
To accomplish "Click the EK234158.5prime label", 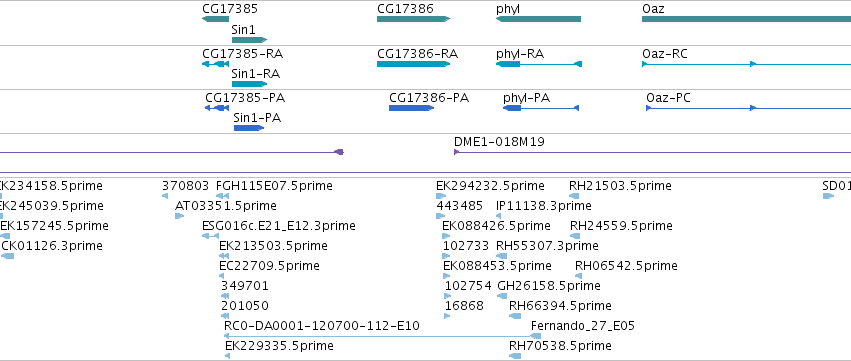I will (x=51, y=186).
